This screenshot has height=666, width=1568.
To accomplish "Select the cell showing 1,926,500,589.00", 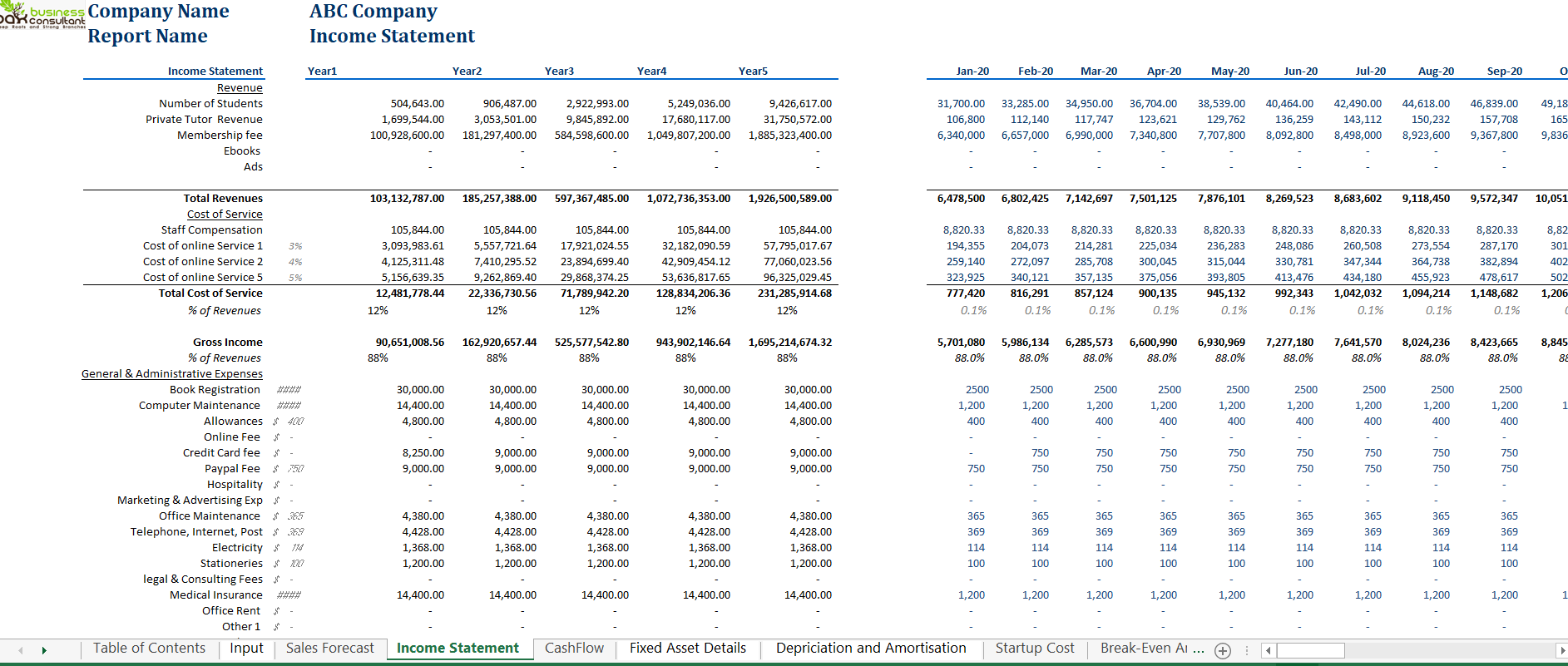I will pyautogui.click(x=790, y=199).
